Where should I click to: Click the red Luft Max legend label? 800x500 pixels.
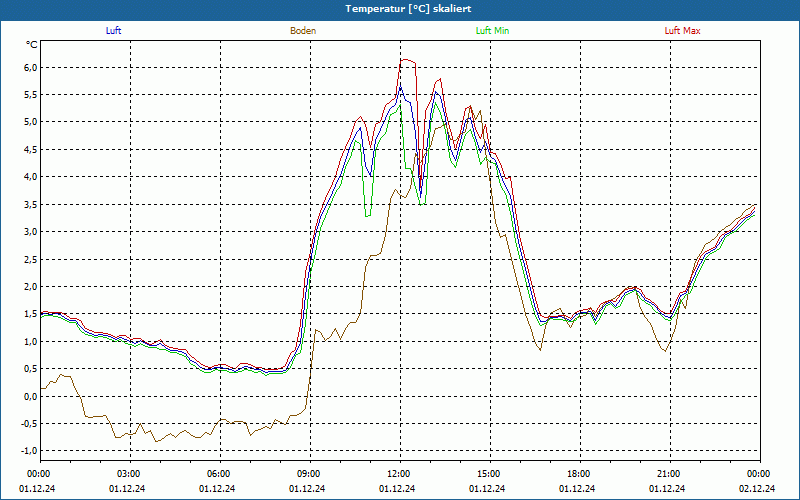coord(682,31)
